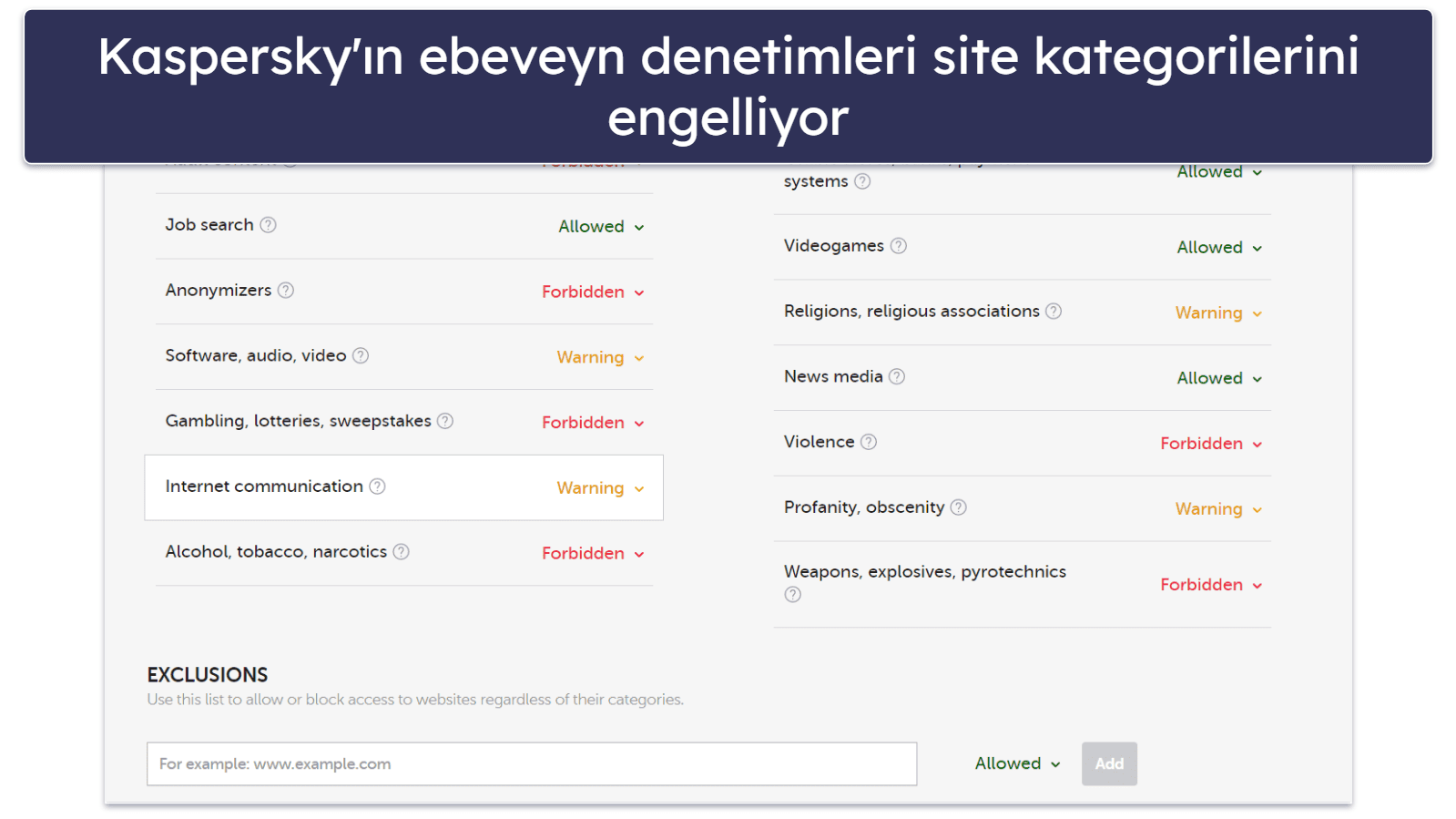Select the 'Anonymizers' category label
Viewport: 1456px width, 819px height.
pyautogui.click(x=219, y=291)
